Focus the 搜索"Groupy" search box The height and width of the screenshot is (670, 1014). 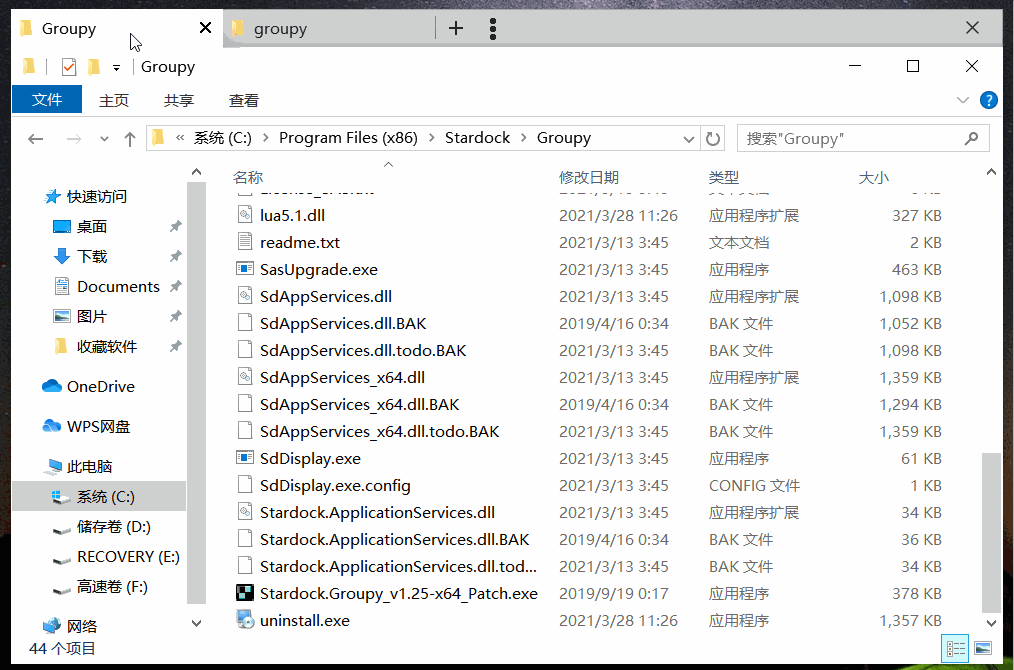point(863,138)
